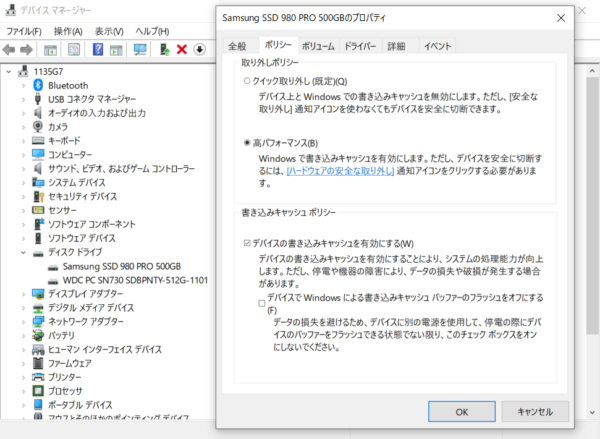Screen dimensions: 600x439
Task: Click the ディスプレイ アダプター icon
Action: tap(38, 294)
